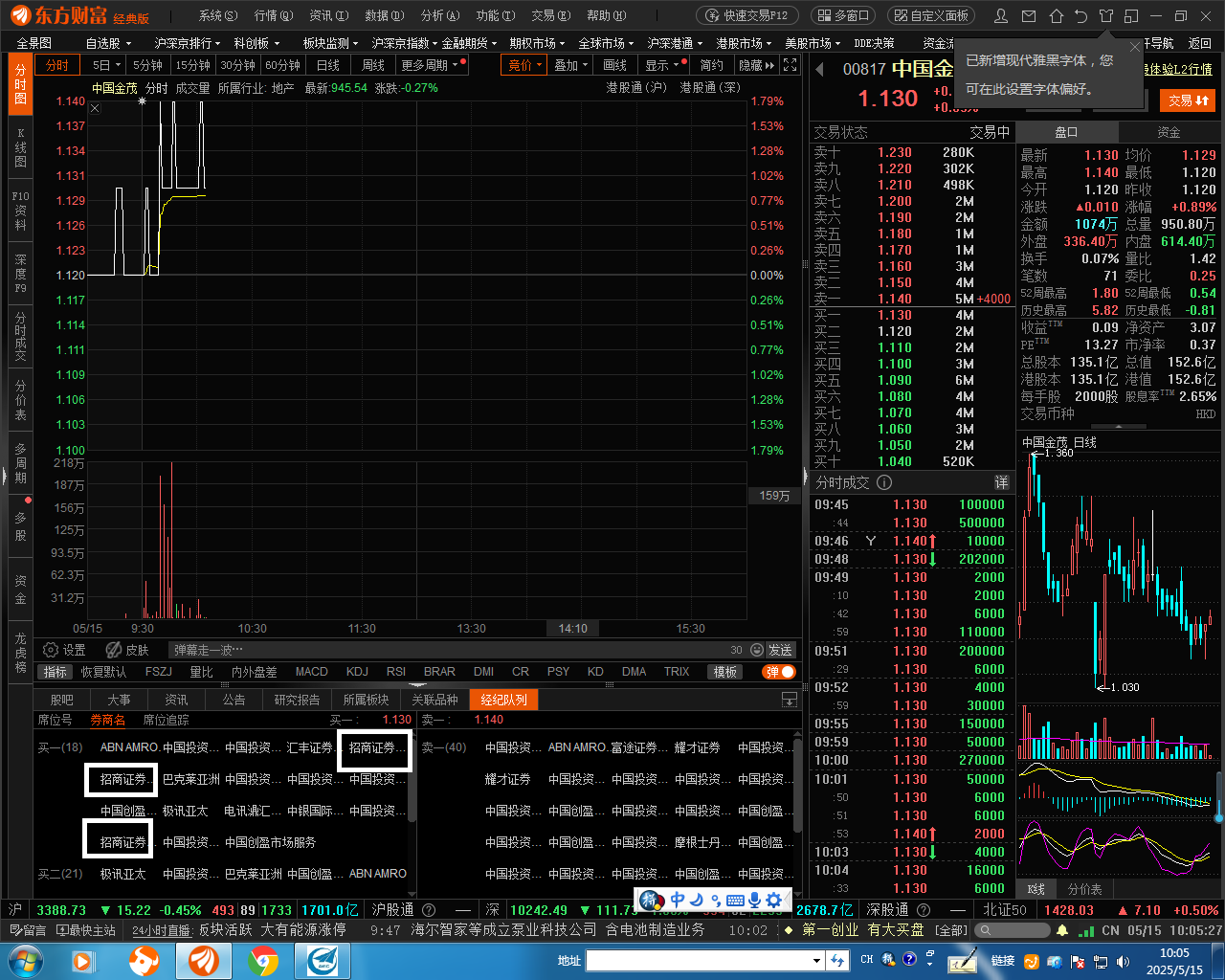This screenshot has width=1225, height=980.
Task: Go to the home page icon
Action: tap(1056, 16)
